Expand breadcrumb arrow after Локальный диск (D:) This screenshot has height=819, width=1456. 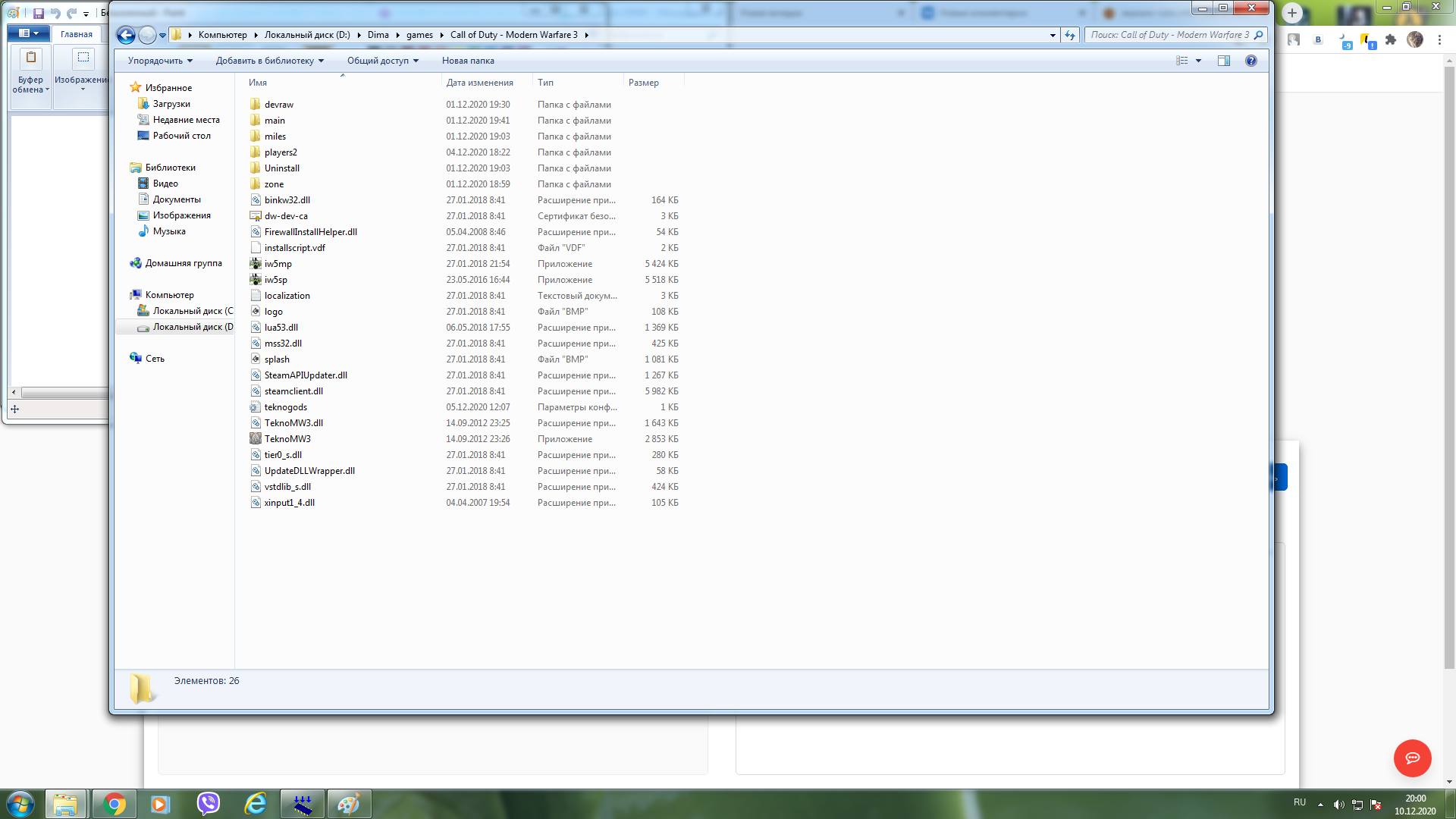pos(359,35)
